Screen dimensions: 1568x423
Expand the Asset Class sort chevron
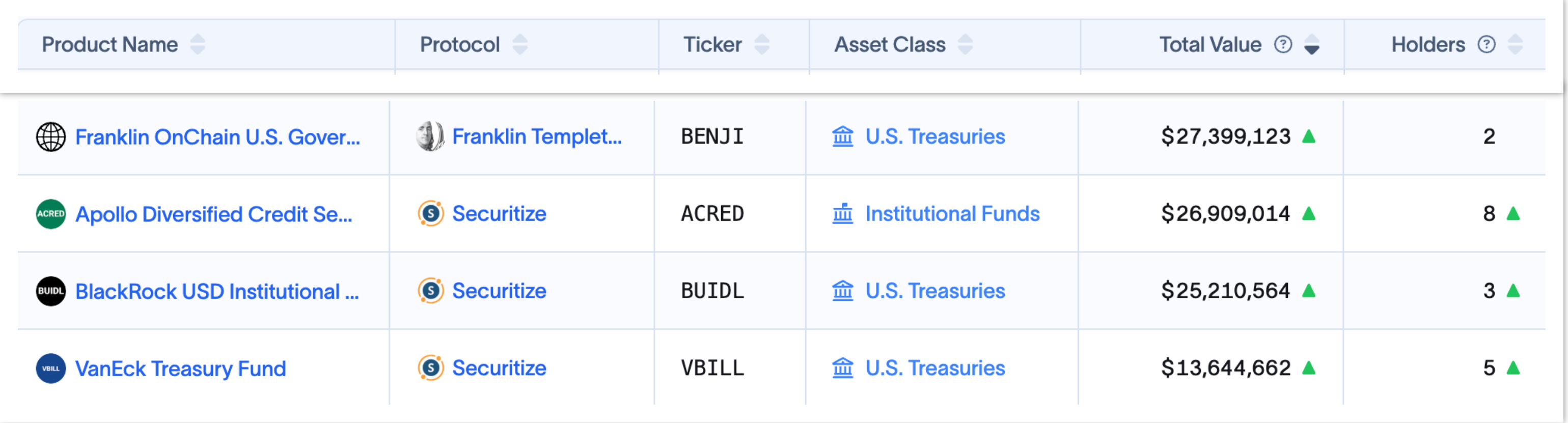tap(967, 44)
